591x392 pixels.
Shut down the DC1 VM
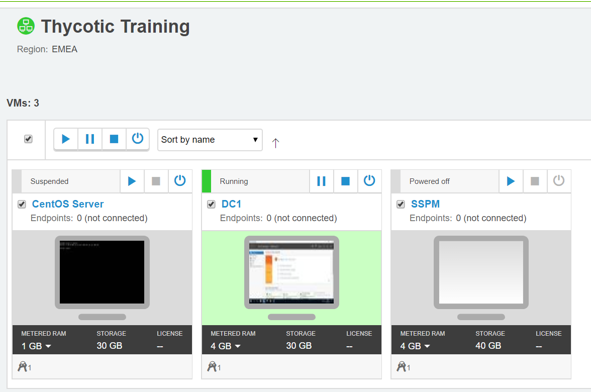345,181
